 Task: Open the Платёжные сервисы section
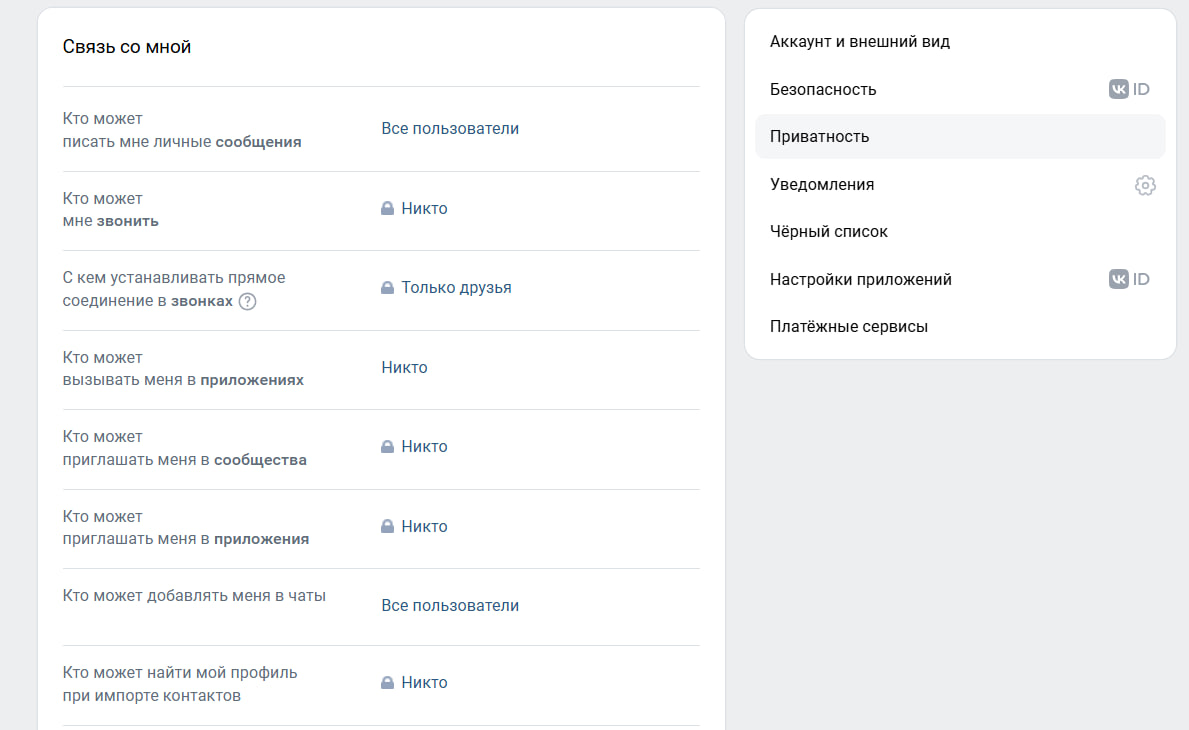point(848,326)
